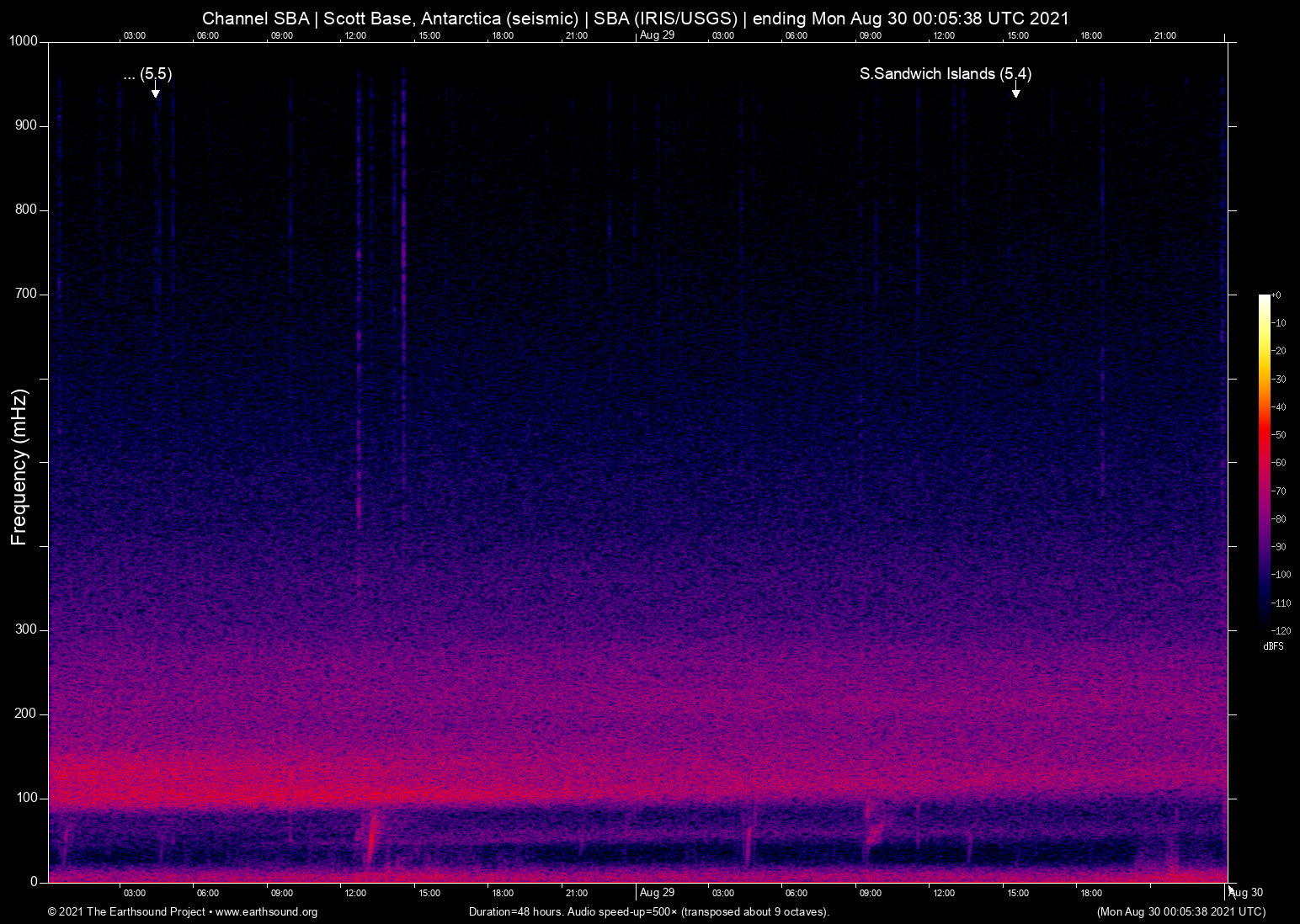
Task: Click the color scale bar at the -50 level
Action: [x=1264, y=434]
